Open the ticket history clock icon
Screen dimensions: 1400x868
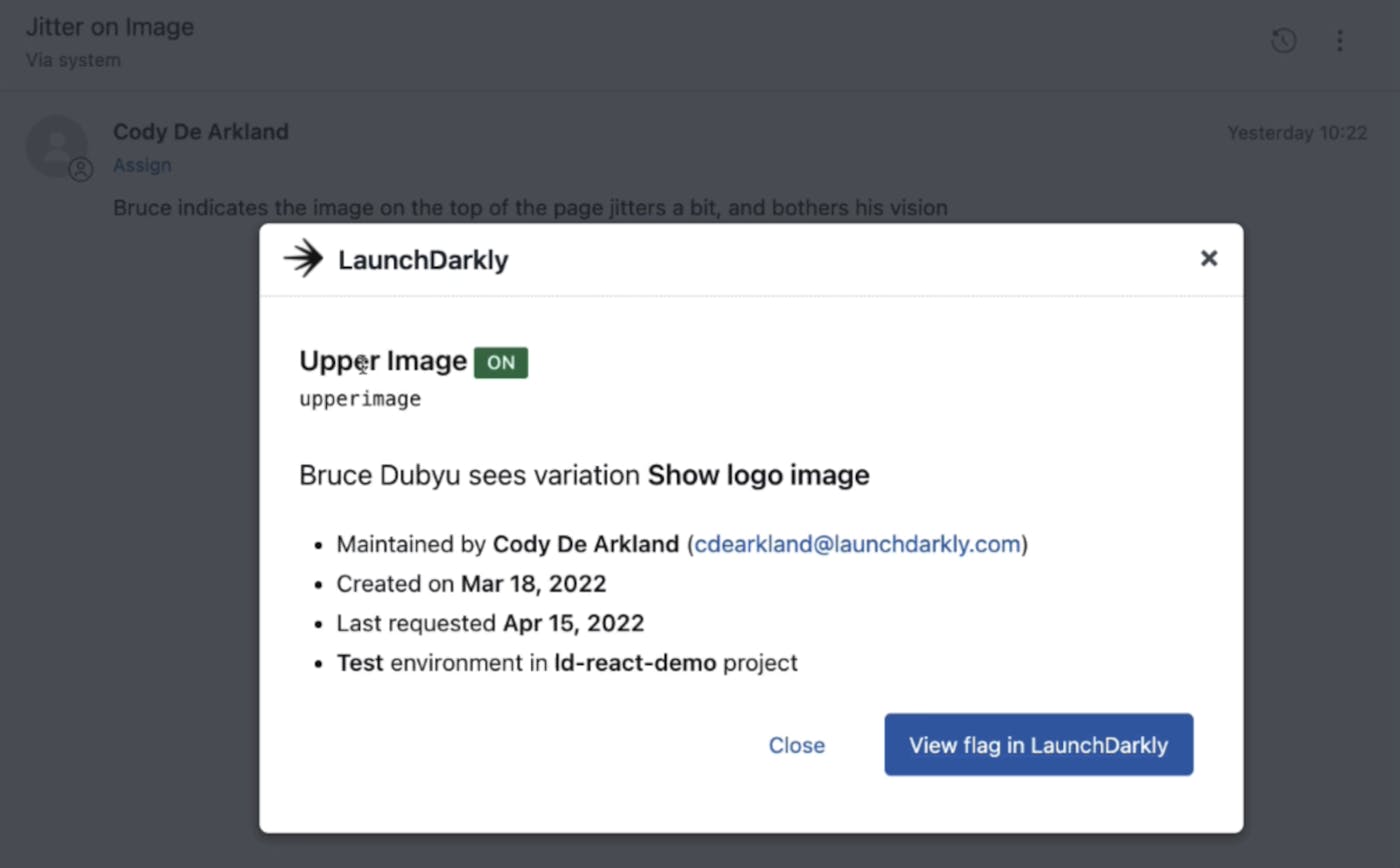(1283, 41)
